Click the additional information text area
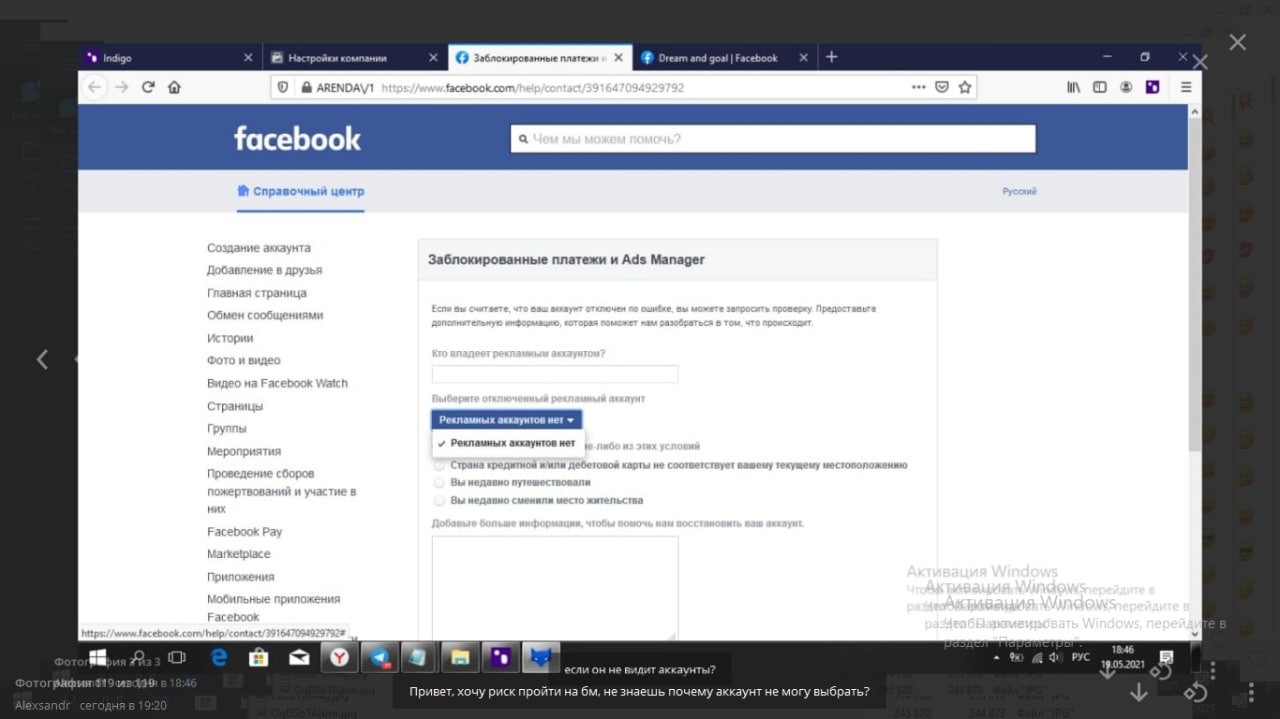 [555, 588]
